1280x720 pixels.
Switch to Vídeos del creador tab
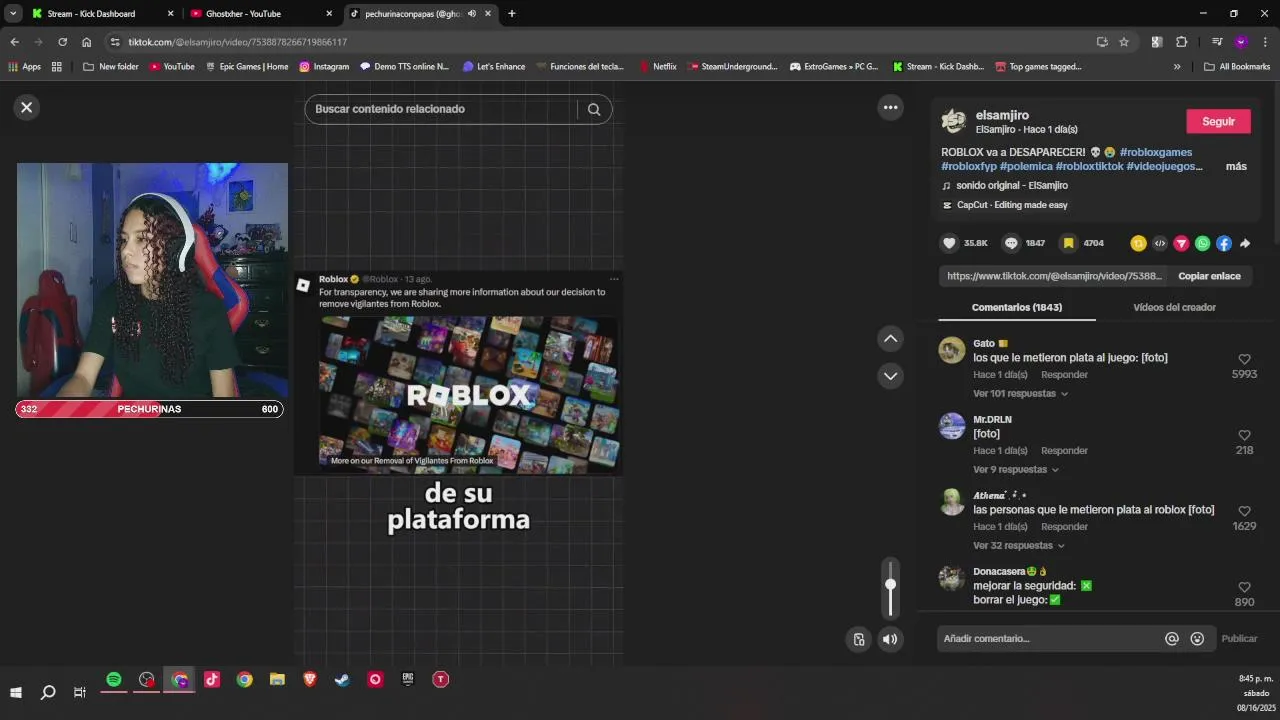coord(1174,307)
